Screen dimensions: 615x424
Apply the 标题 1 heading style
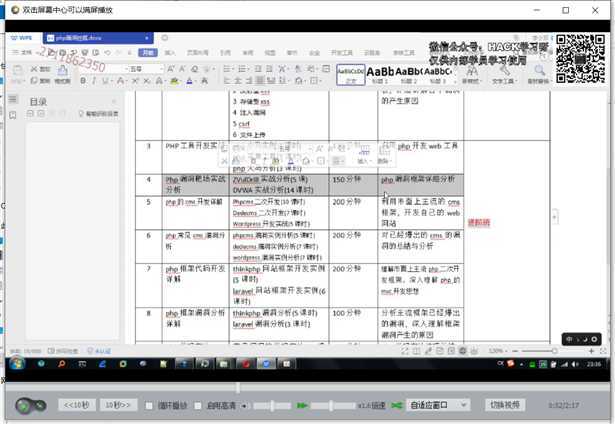(x=380, y=75)
